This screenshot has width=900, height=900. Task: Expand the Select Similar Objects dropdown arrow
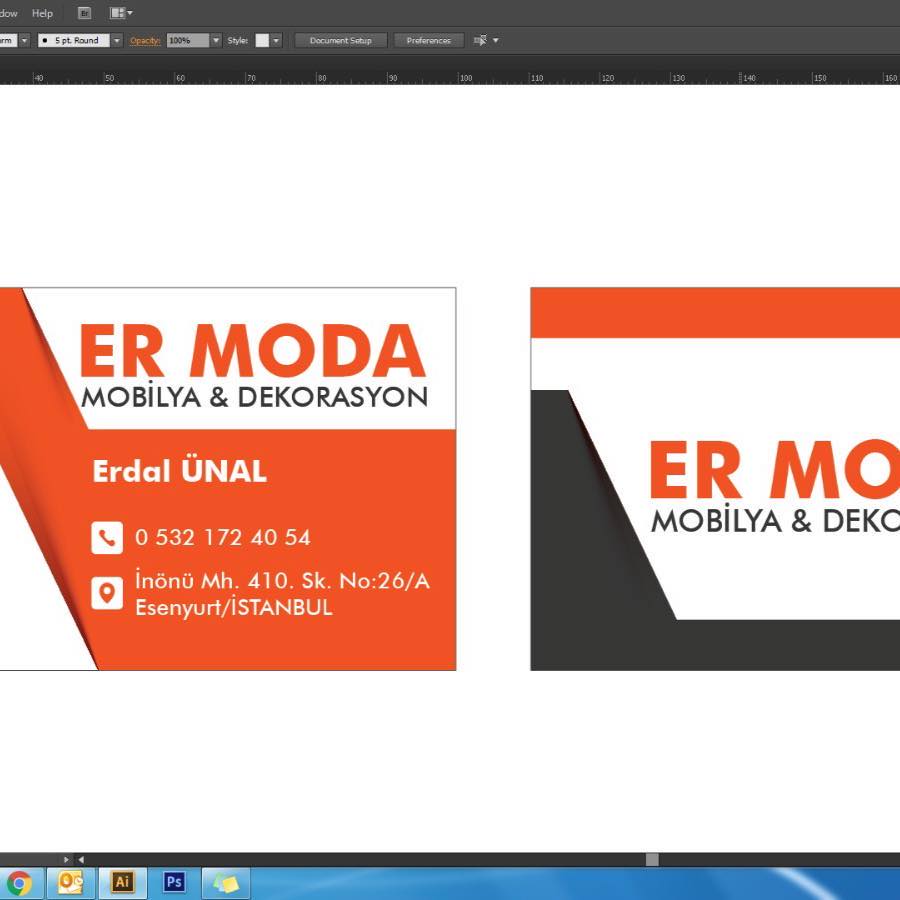495,40
